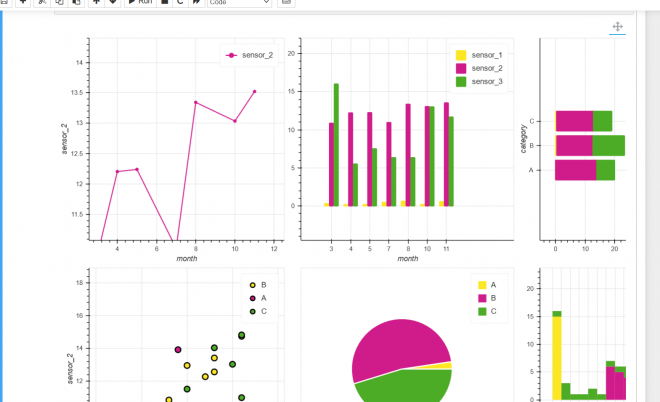Interrupt the kernel with the stop icon
Image resolution: width=660 pixels, height=402 pixels.
[164, 3]
